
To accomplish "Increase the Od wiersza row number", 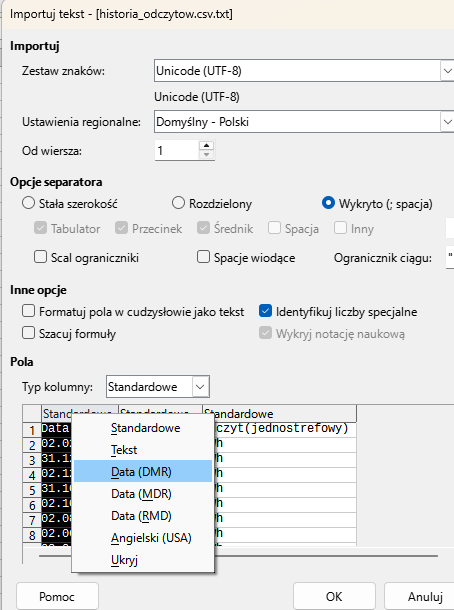I will [206, 145].
